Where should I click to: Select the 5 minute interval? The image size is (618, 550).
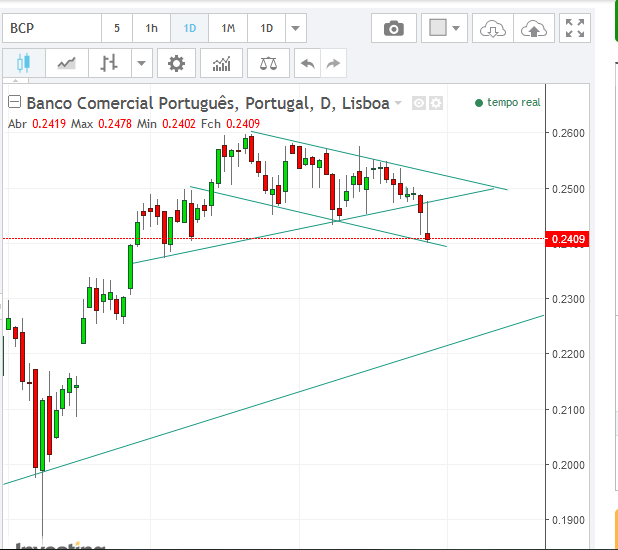pos(117,28)
